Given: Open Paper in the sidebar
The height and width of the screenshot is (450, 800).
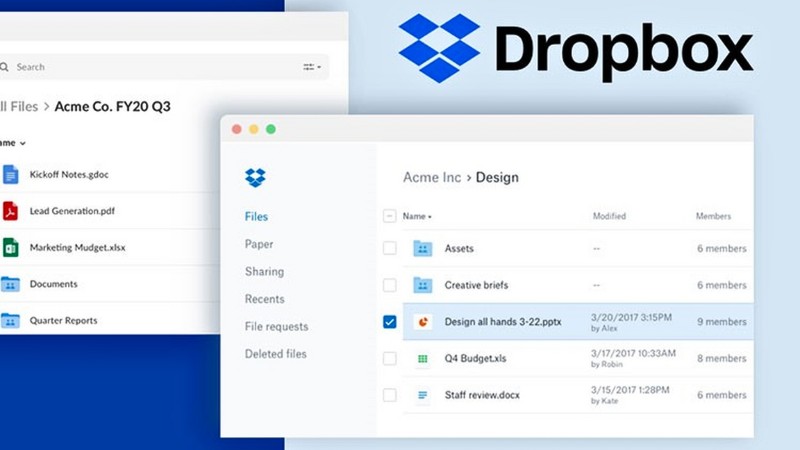Looking at the screenshot, I should (x=259, y=244).
